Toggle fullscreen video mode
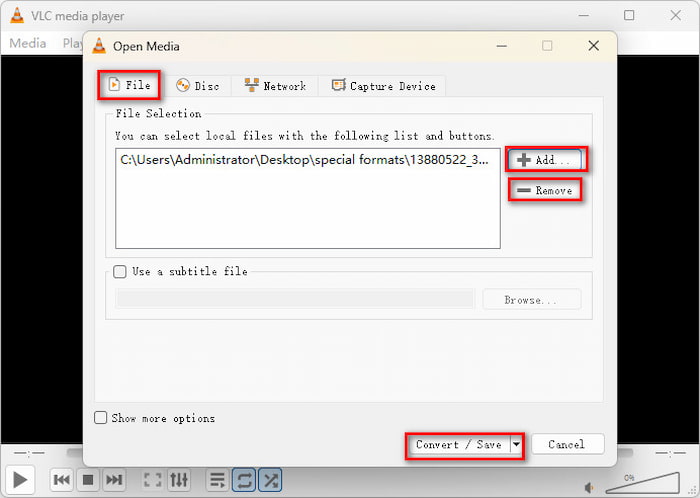 [x=152, y=480]
